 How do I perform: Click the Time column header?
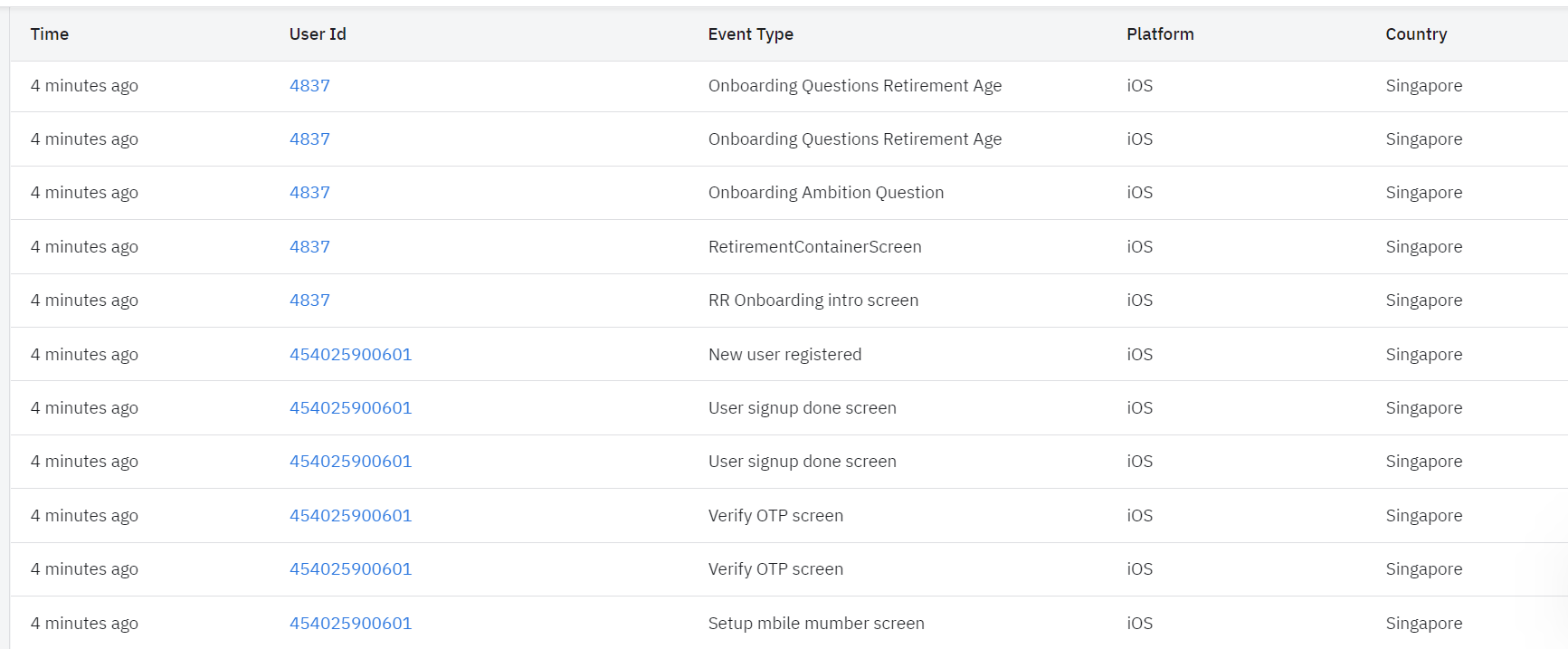click(50, 34)
